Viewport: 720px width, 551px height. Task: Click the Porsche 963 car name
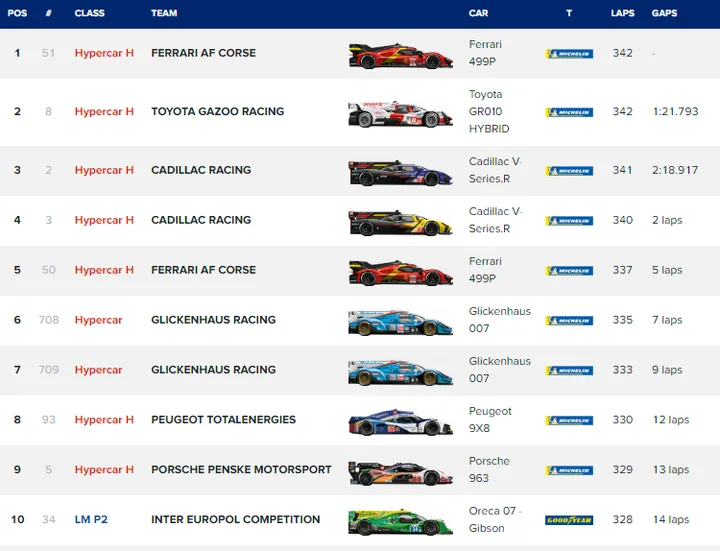[x=489, y=470]
